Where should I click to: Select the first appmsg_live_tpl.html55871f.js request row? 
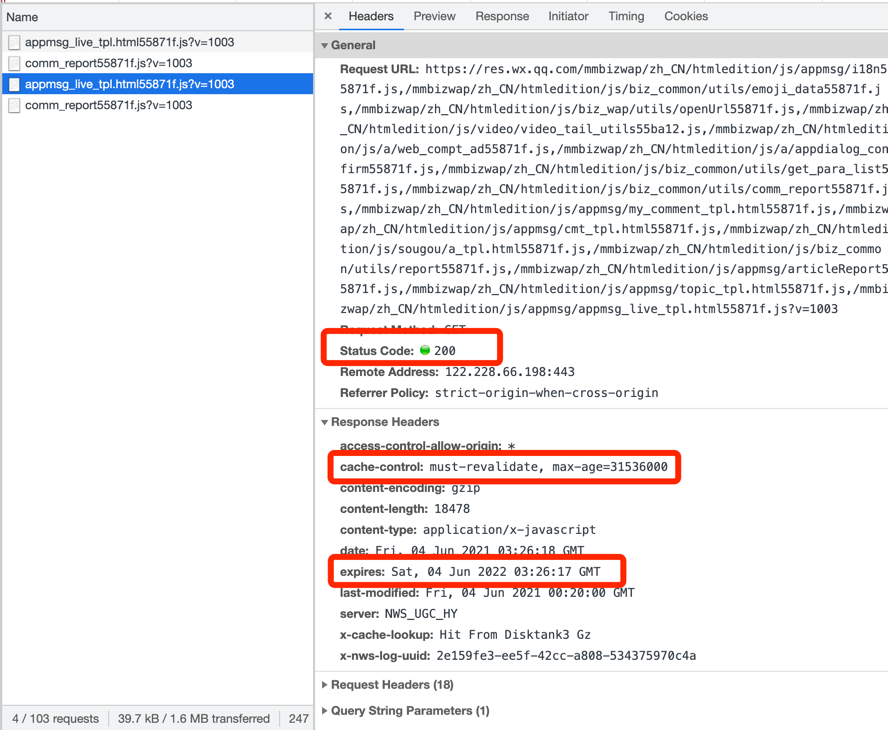tap(157, 42)
